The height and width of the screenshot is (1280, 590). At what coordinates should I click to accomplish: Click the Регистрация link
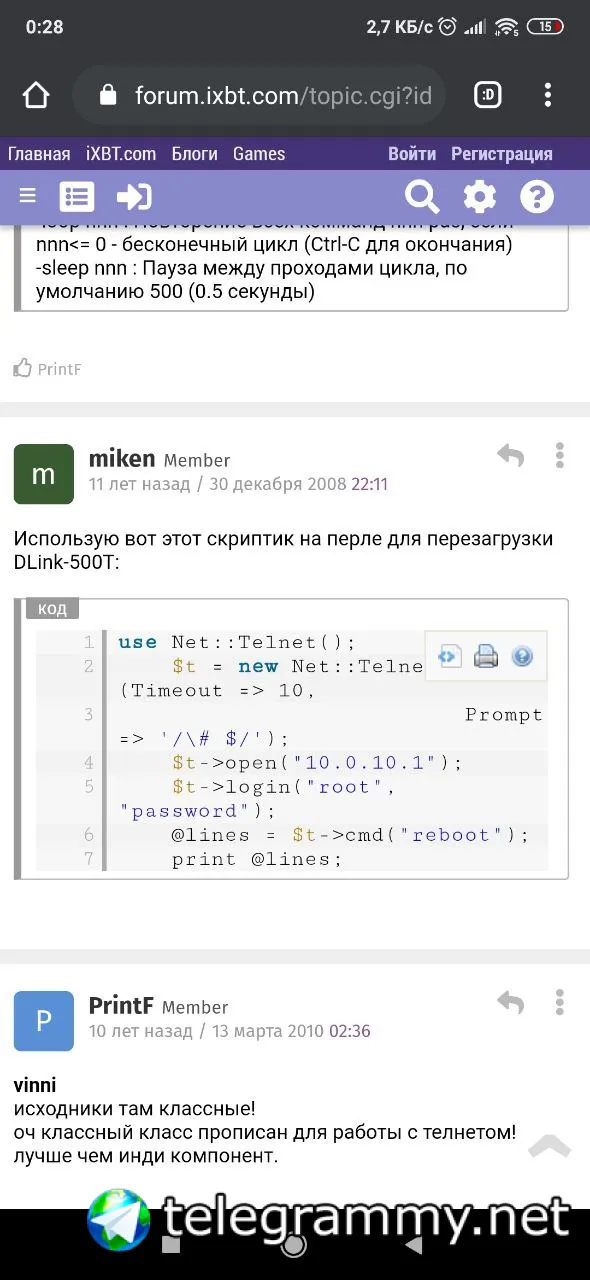[502, 154]
